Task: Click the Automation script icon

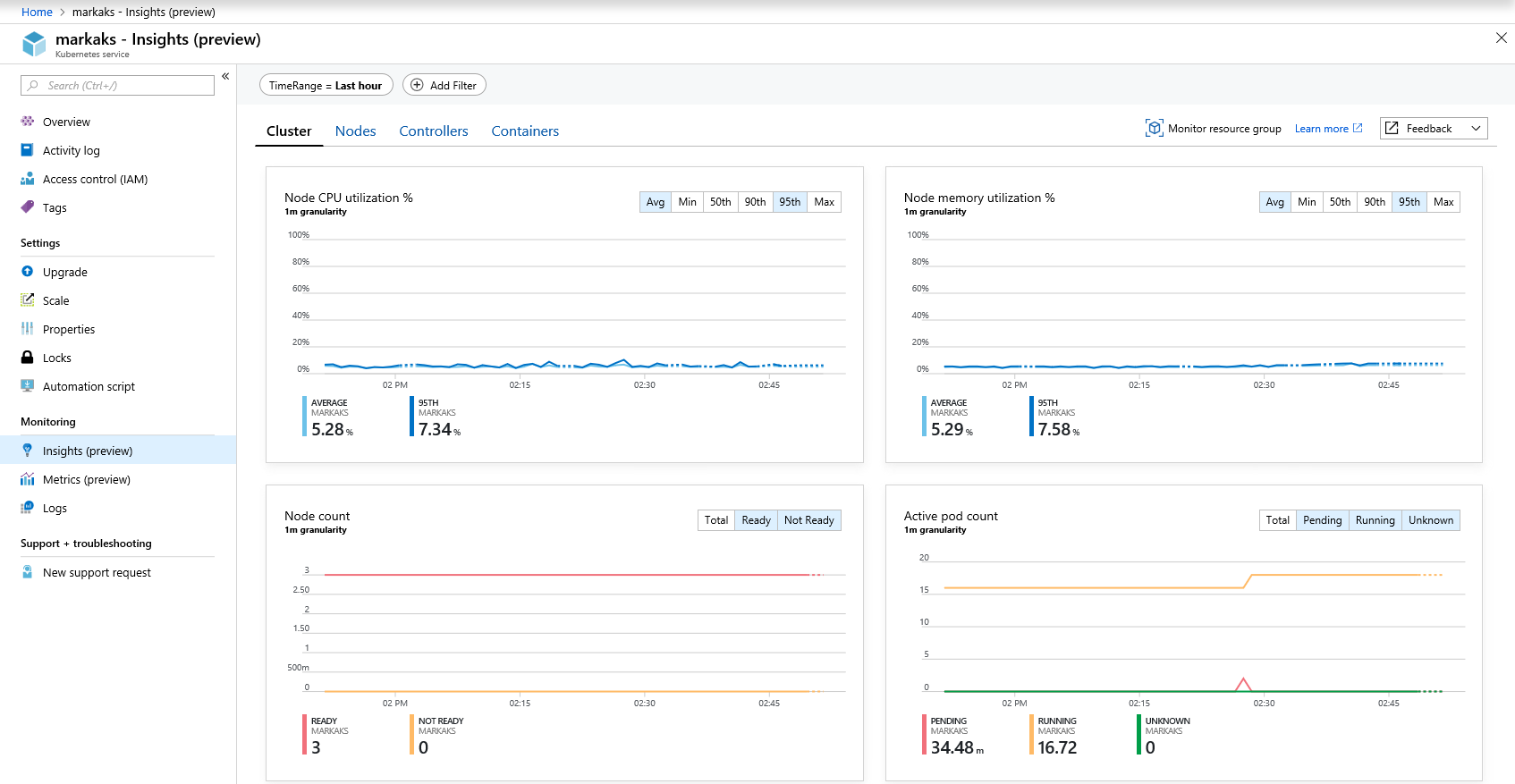Action: pos(28,386)
